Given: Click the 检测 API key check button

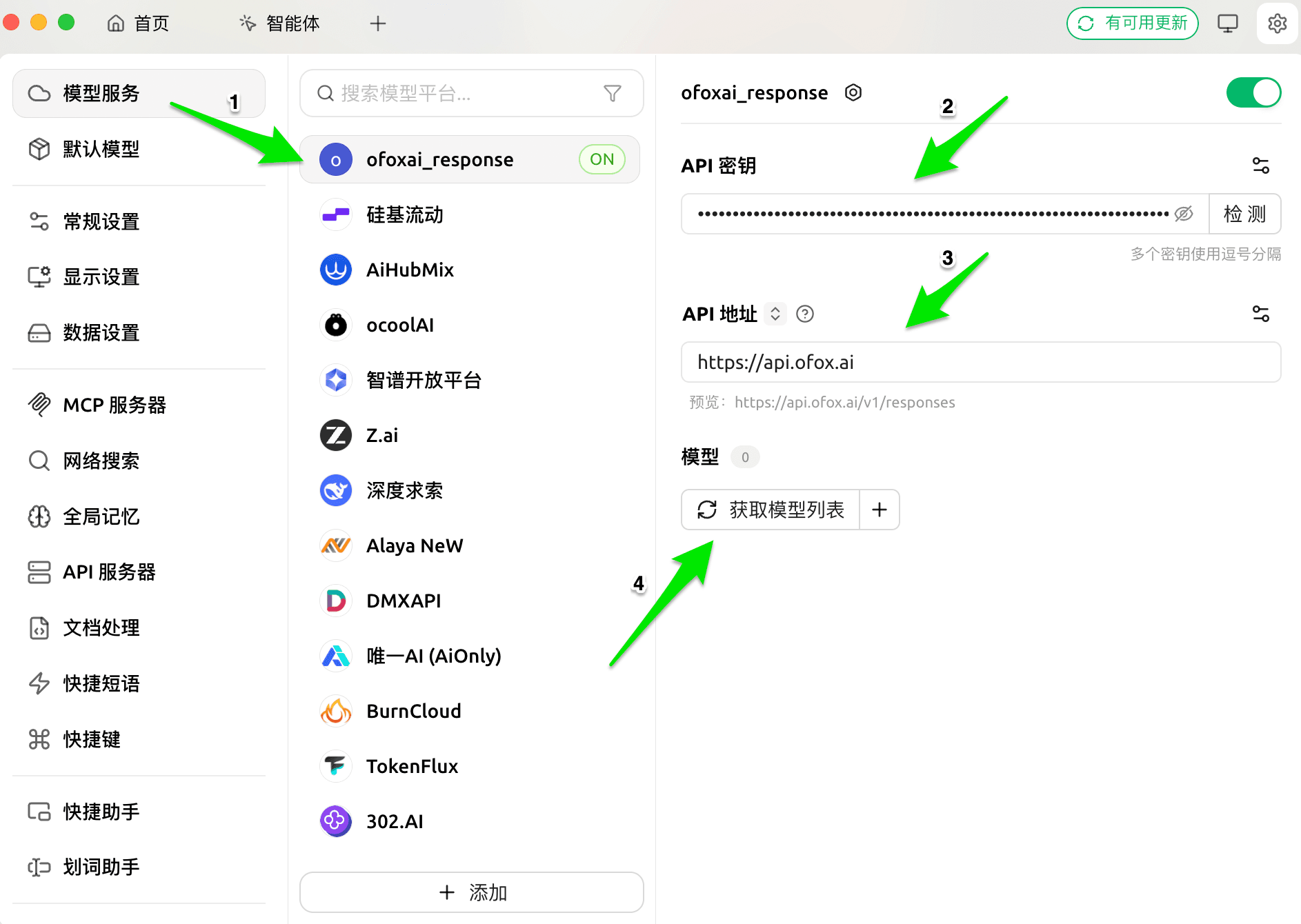Looking at the screenshot, I should (1244, 214).
